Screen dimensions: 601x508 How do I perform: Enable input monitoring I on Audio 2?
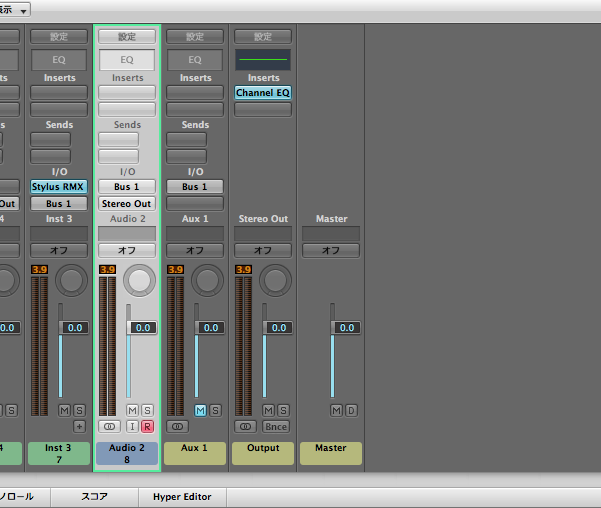point(132,426)
